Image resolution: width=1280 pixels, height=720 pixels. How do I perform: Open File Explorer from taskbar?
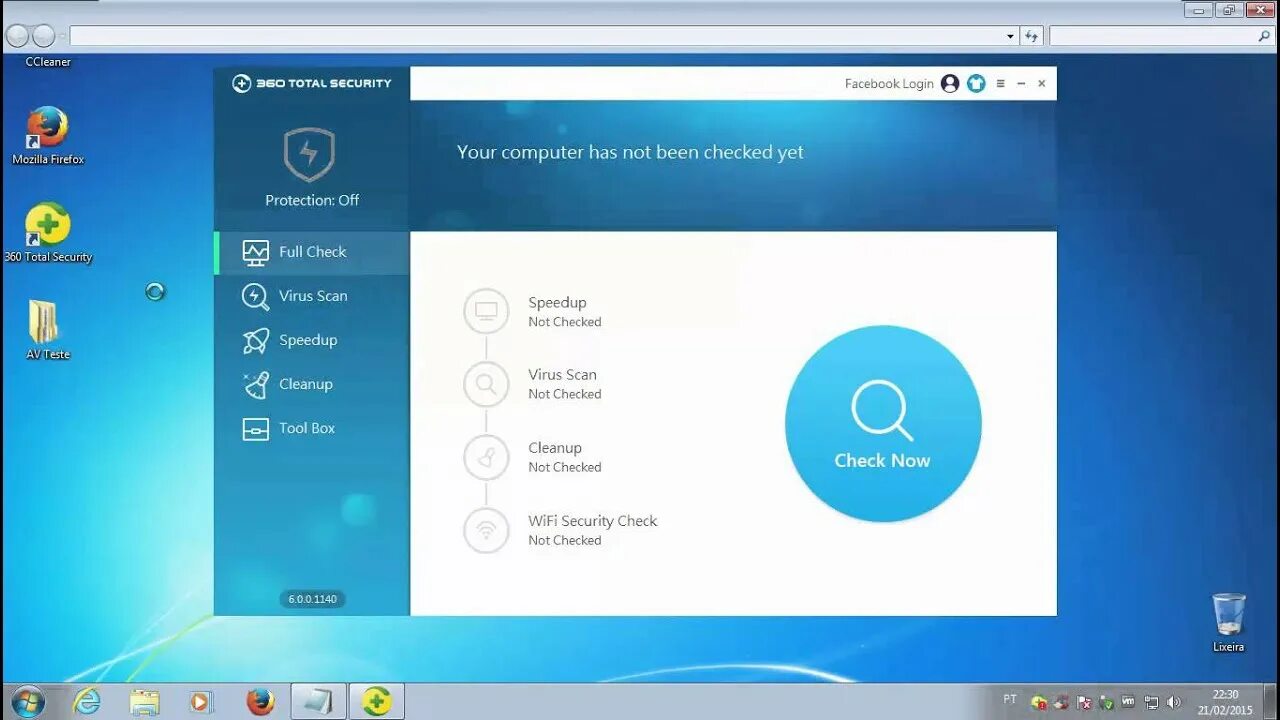click(x=145, y=702)
